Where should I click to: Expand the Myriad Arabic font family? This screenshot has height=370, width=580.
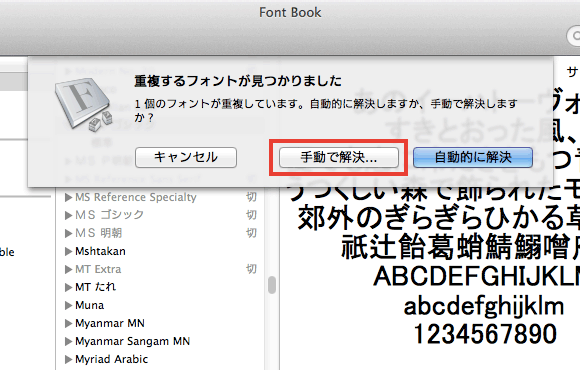tap(68, 359)
